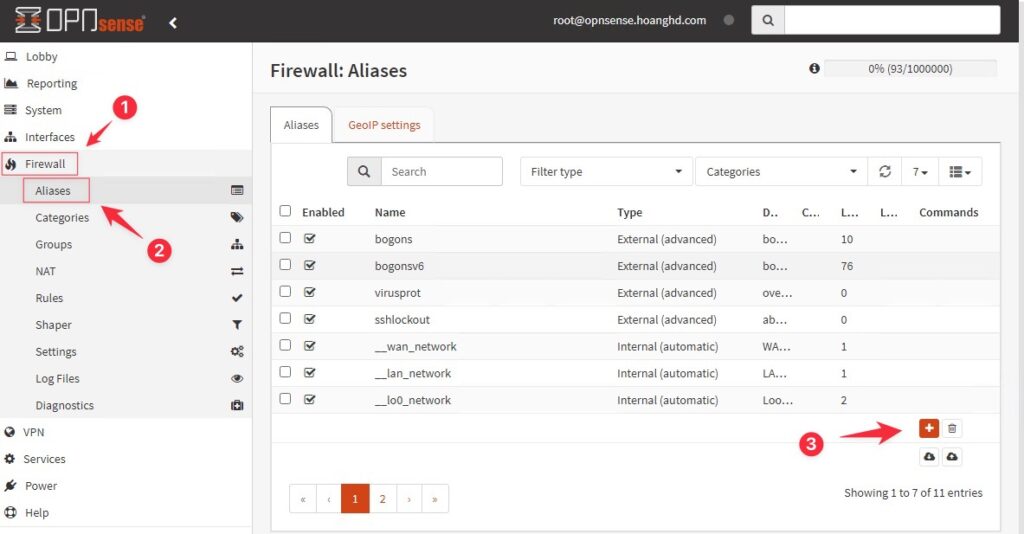1024x534 pixels.
Task: Click the magnifier icon in the top search bar
Action: (x=768, y=20)
